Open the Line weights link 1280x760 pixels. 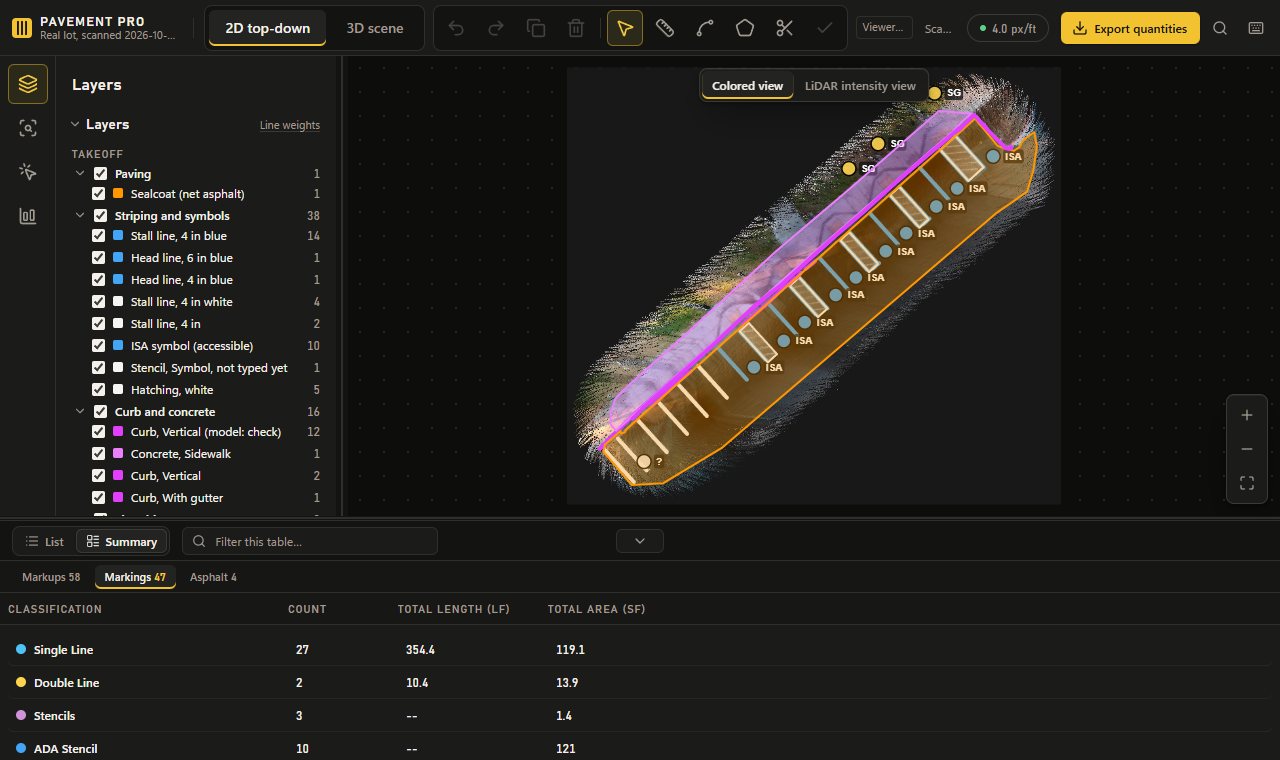(290, 126)
